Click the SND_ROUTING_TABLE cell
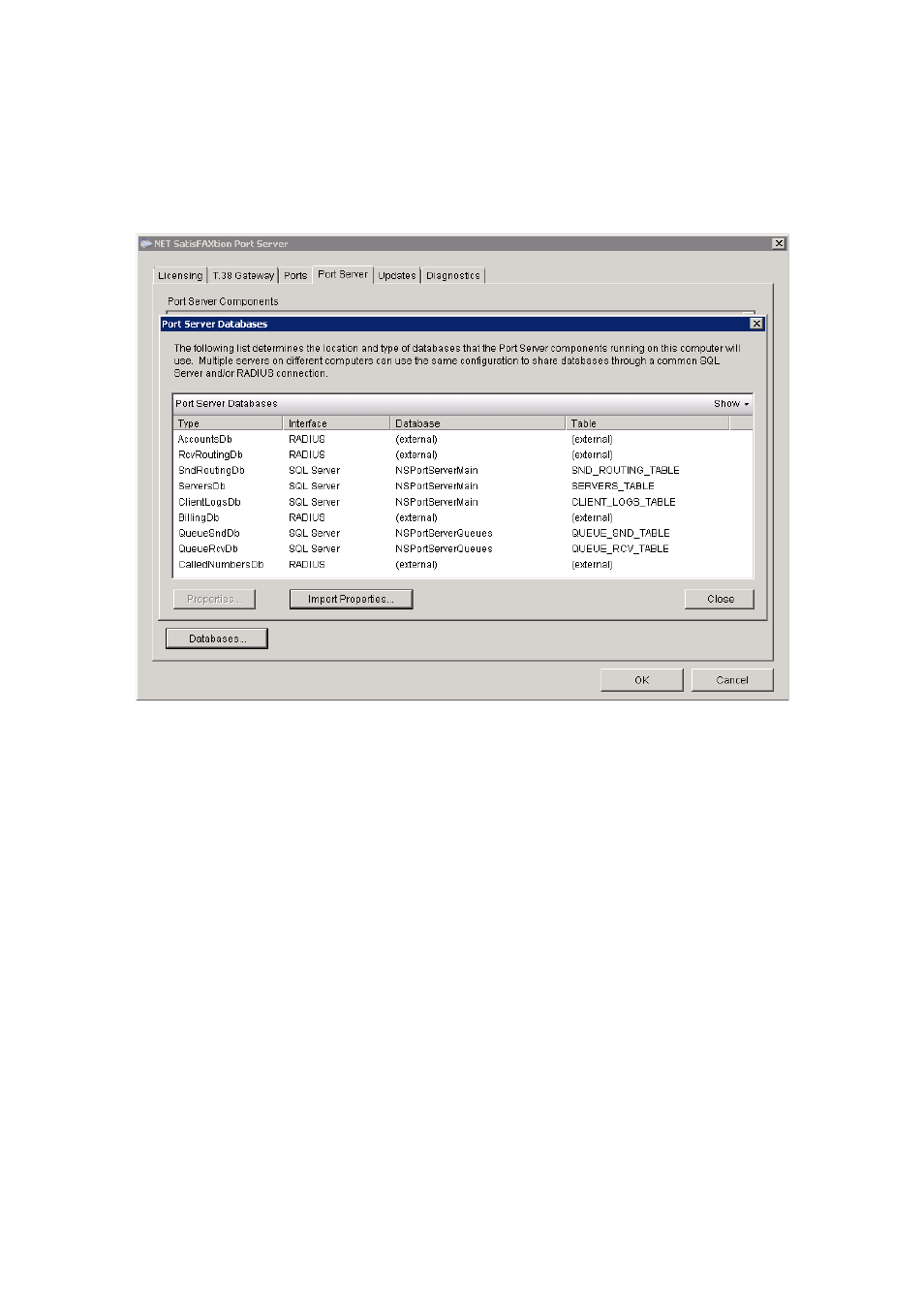Screen dimensions: 924x1308 [626, 470]
